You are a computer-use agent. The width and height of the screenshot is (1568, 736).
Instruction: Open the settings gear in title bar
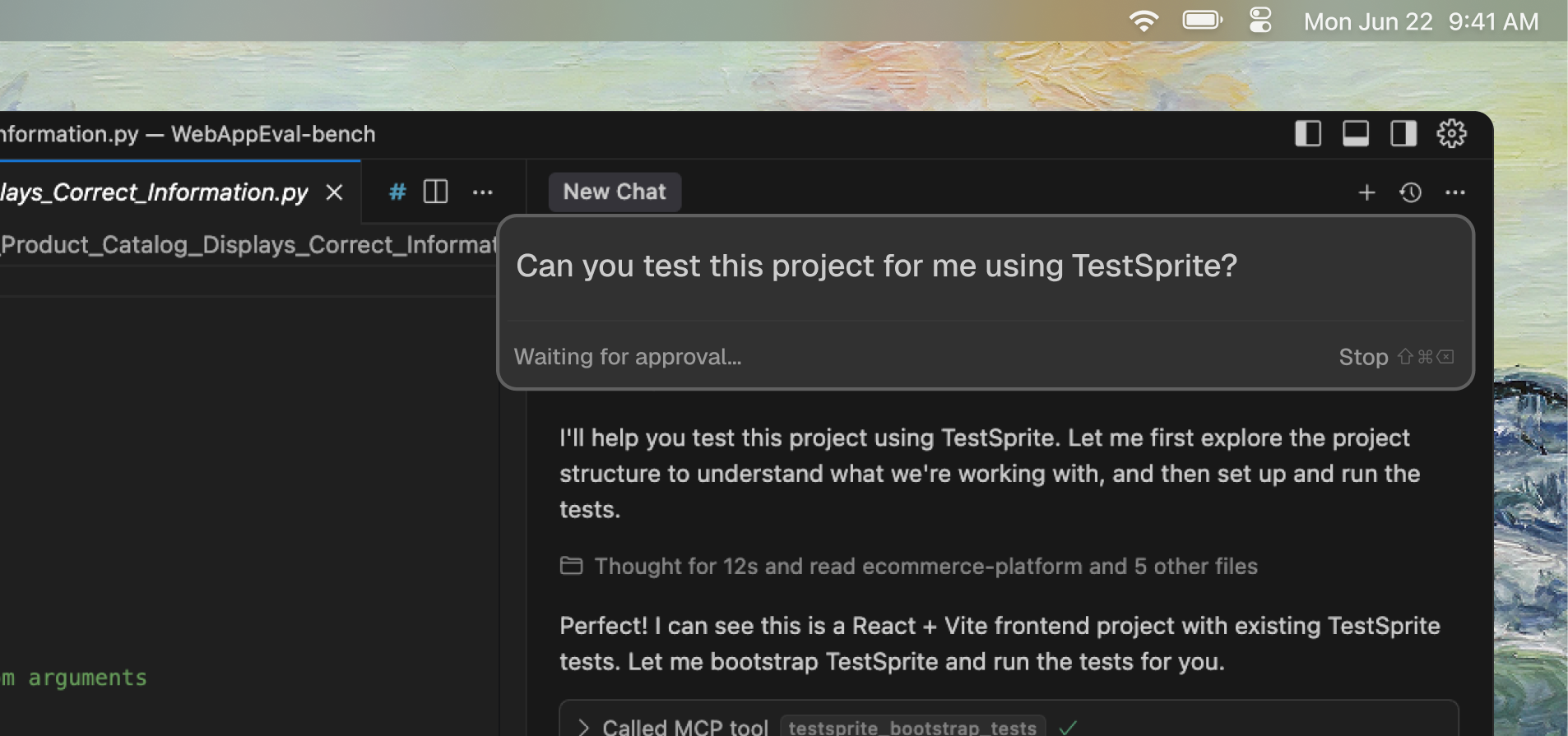1451,133
